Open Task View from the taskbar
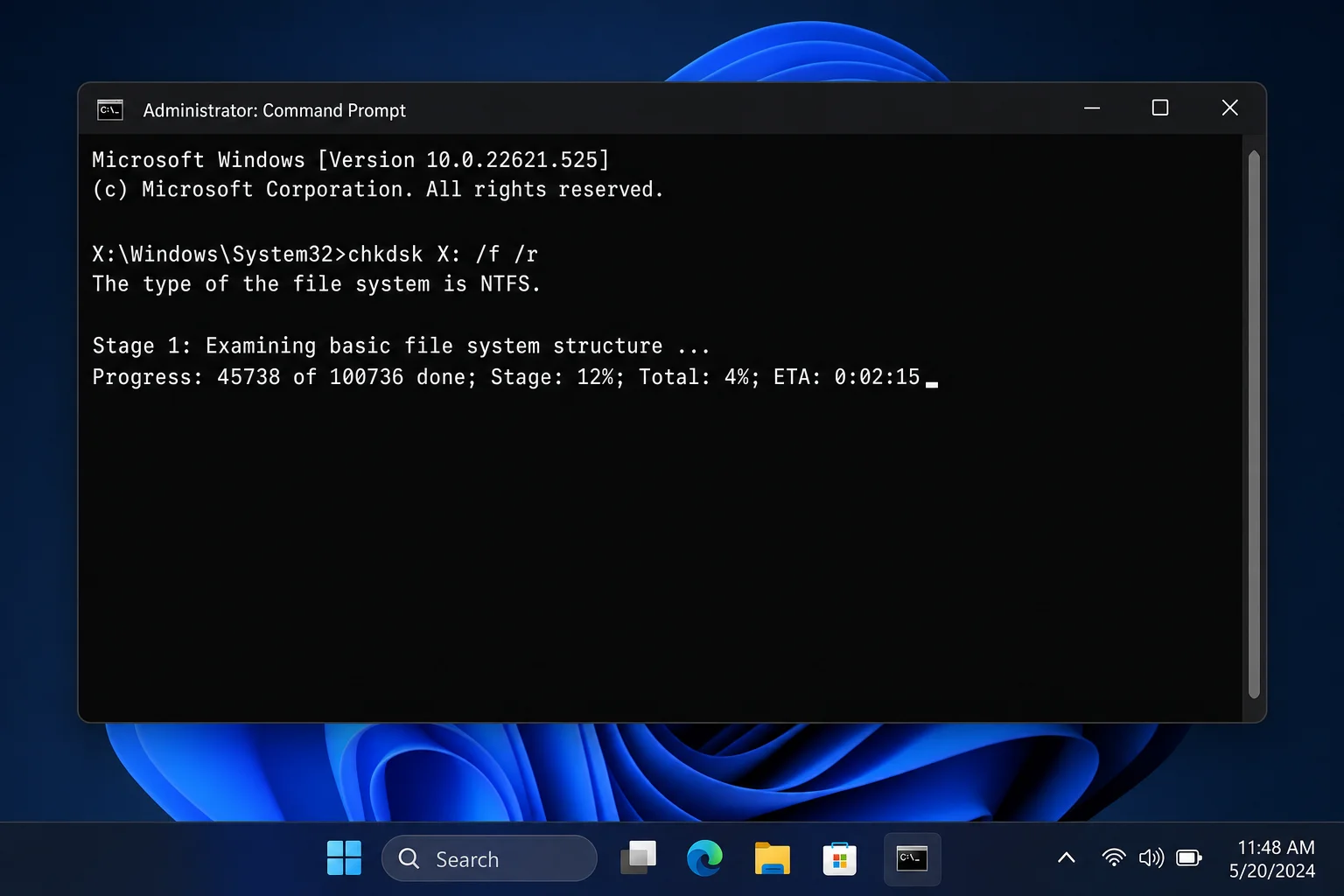Image resolution: width=1344 pixels, height=896 pixels. point(639,858)
